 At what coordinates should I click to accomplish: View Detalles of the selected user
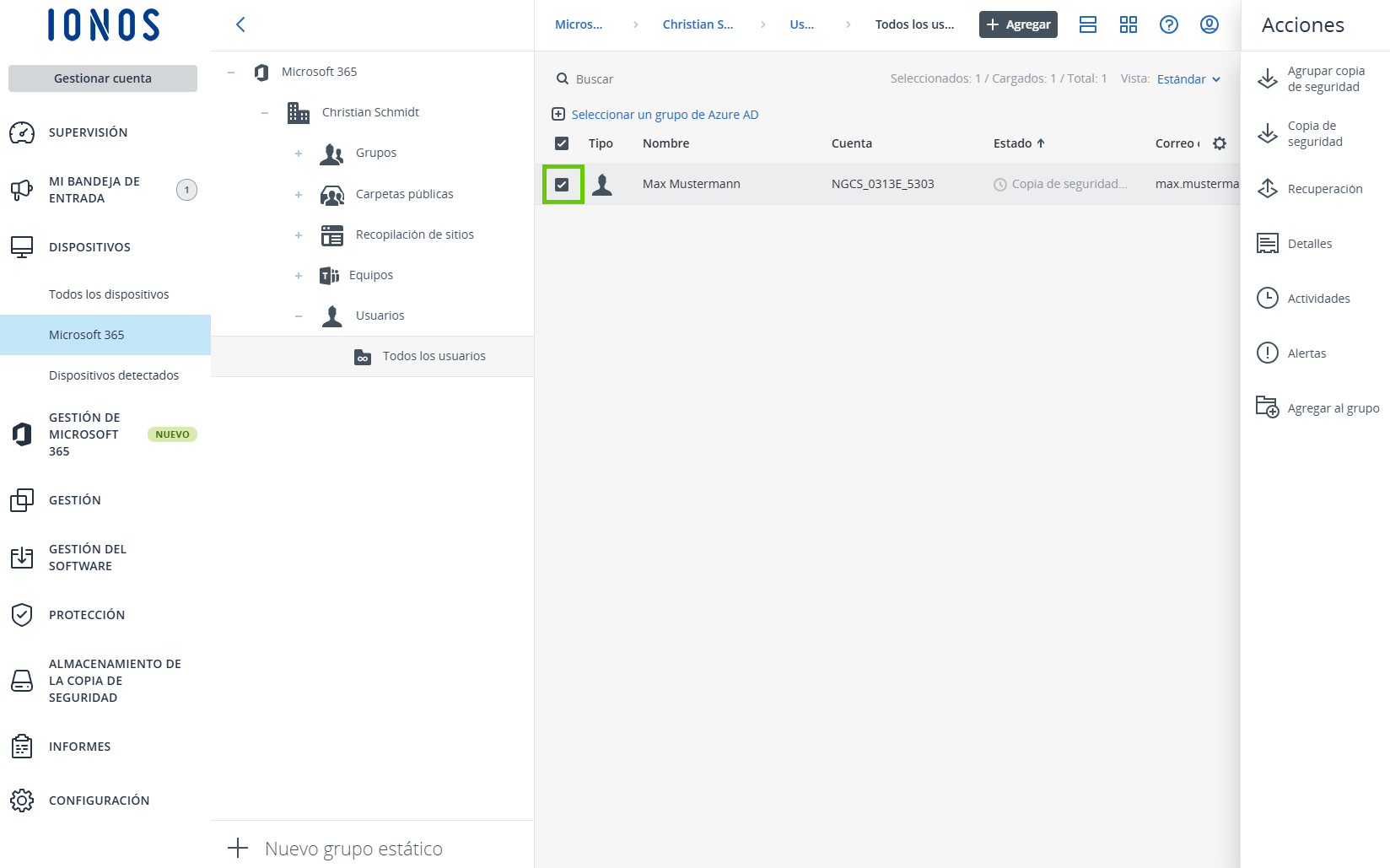coord(1309,243)
